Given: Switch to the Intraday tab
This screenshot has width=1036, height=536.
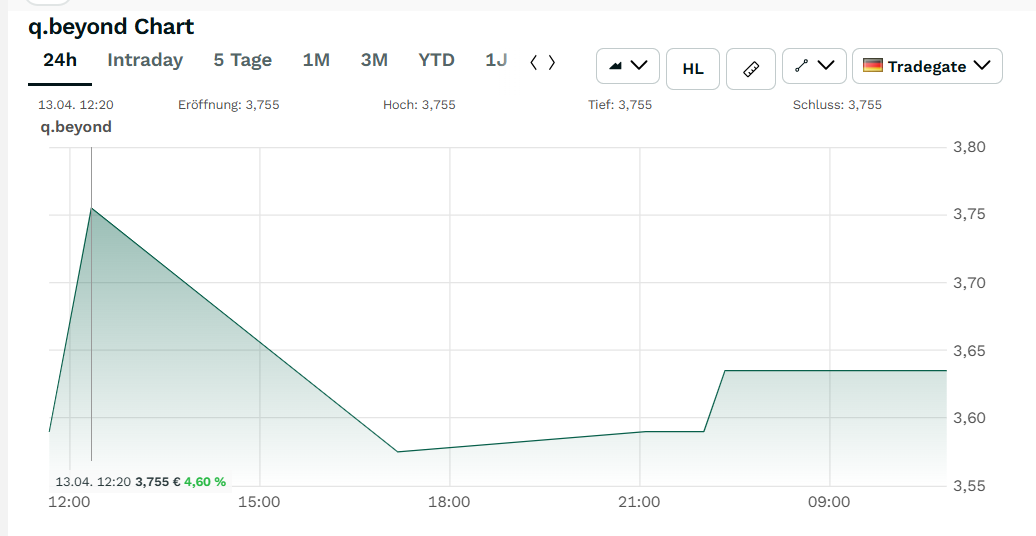Looking at the screenshot, I should pyautogui.click(x=145, y=60).
